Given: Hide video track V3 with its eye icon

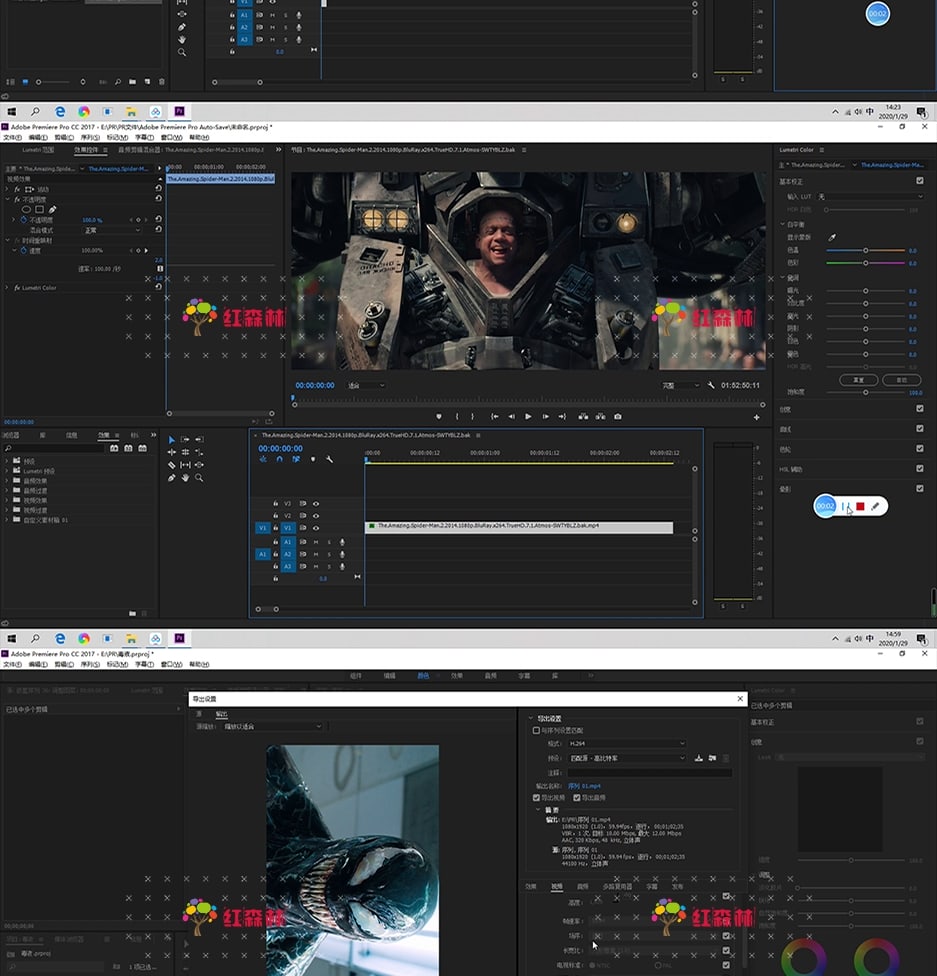Looking at the screenshot, I should (x=316, y=504).
